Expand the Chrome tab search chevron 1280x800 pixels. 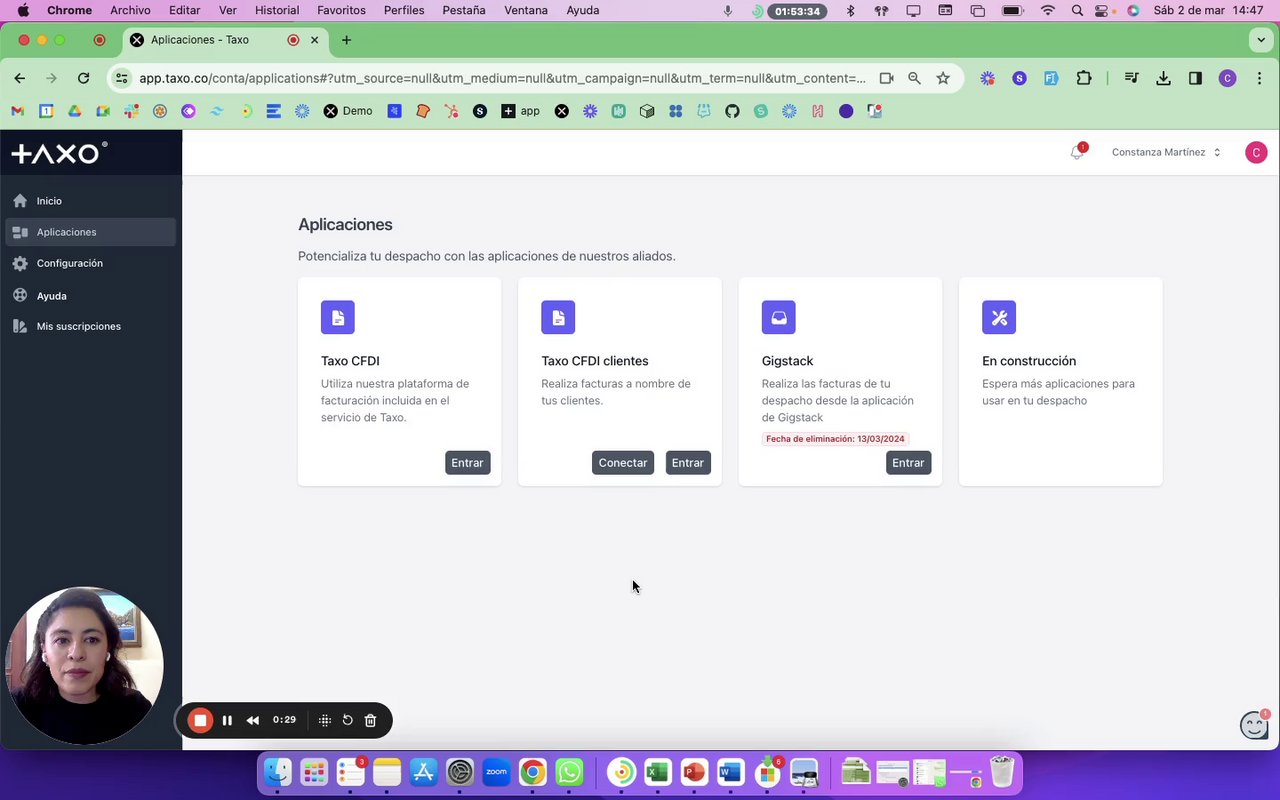click(x=1260, y=40)
